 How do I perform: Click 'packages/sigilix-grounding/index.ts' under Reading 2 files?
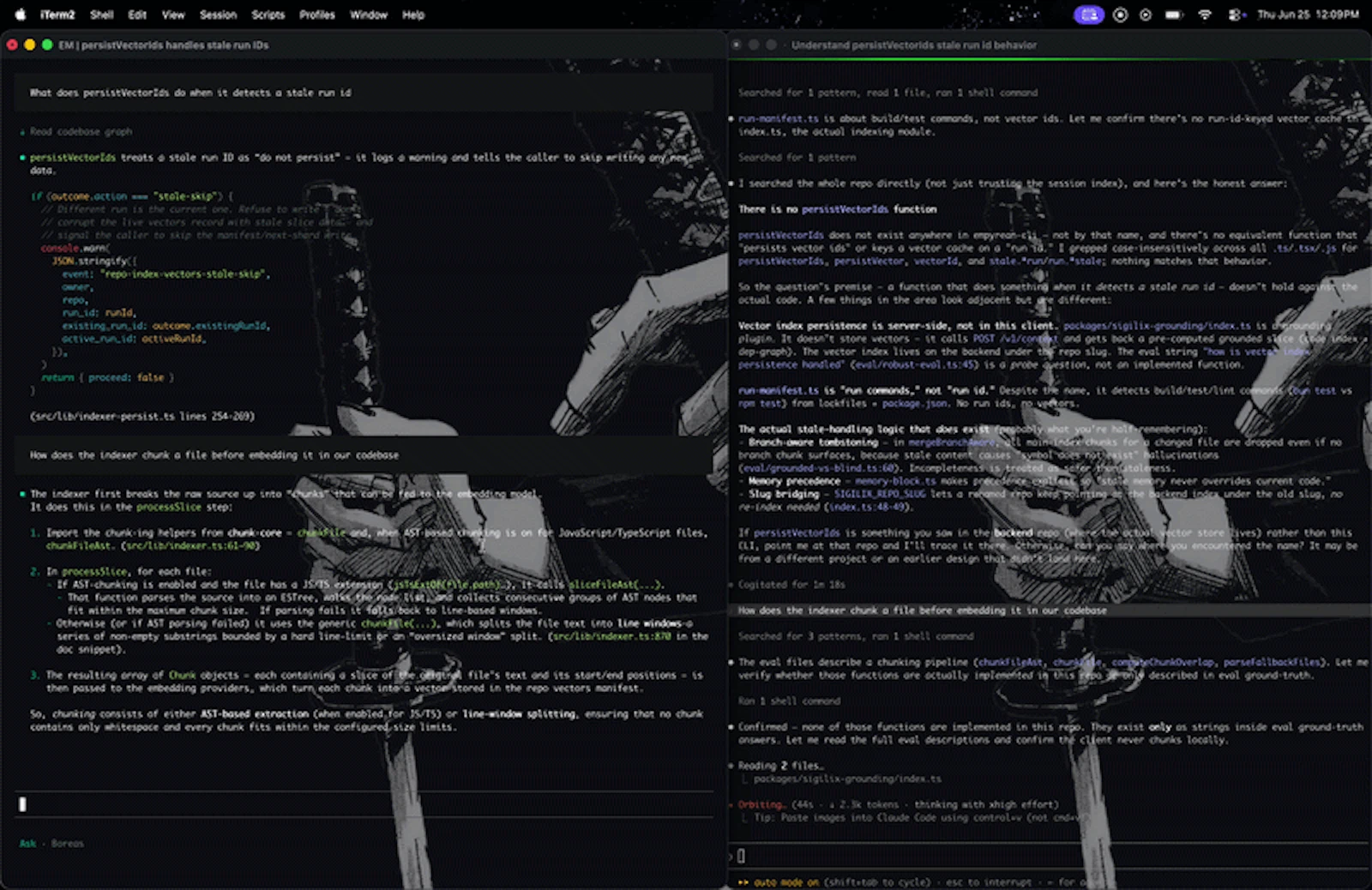[847, 779]
